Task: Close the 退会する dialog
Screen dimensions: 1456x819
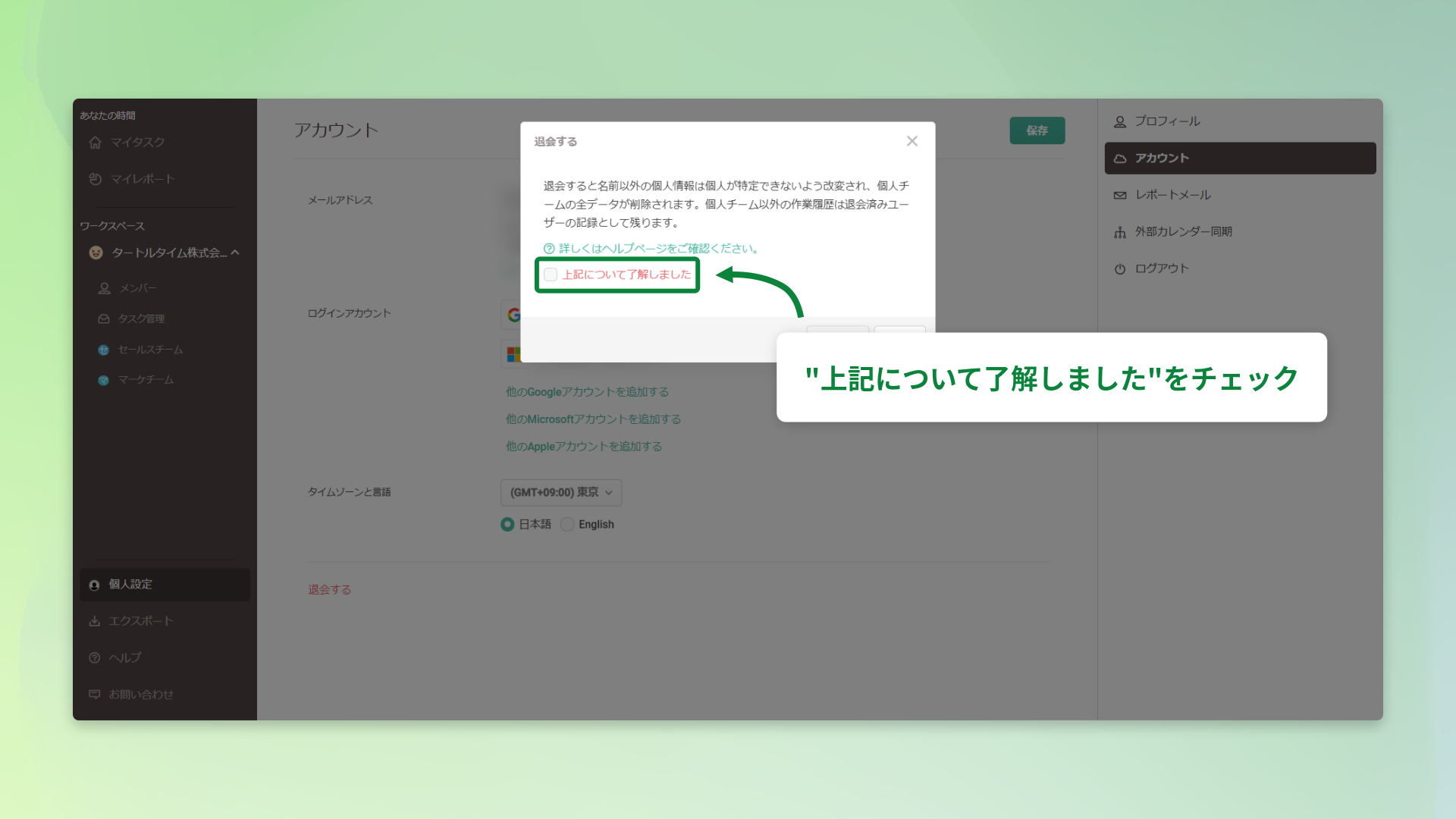Action: (912, 141)
